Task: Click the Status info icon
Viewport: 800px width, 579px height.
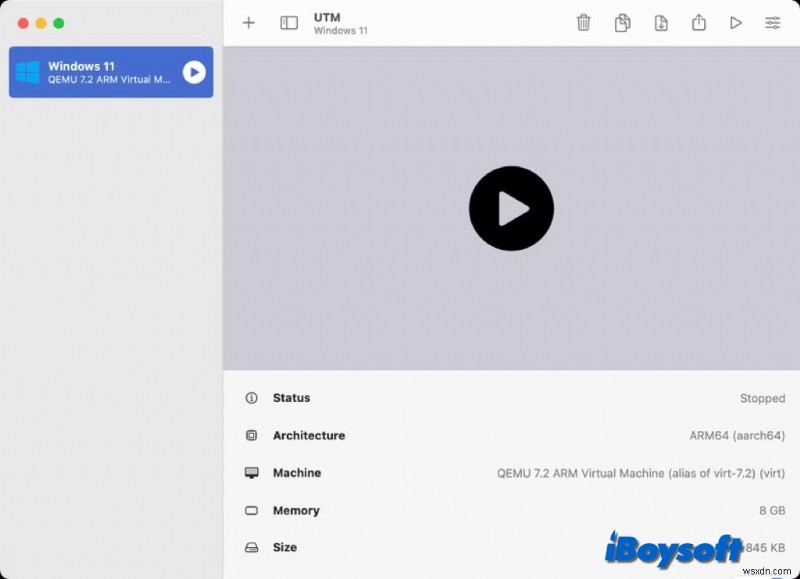Action: tap(251, 398)
